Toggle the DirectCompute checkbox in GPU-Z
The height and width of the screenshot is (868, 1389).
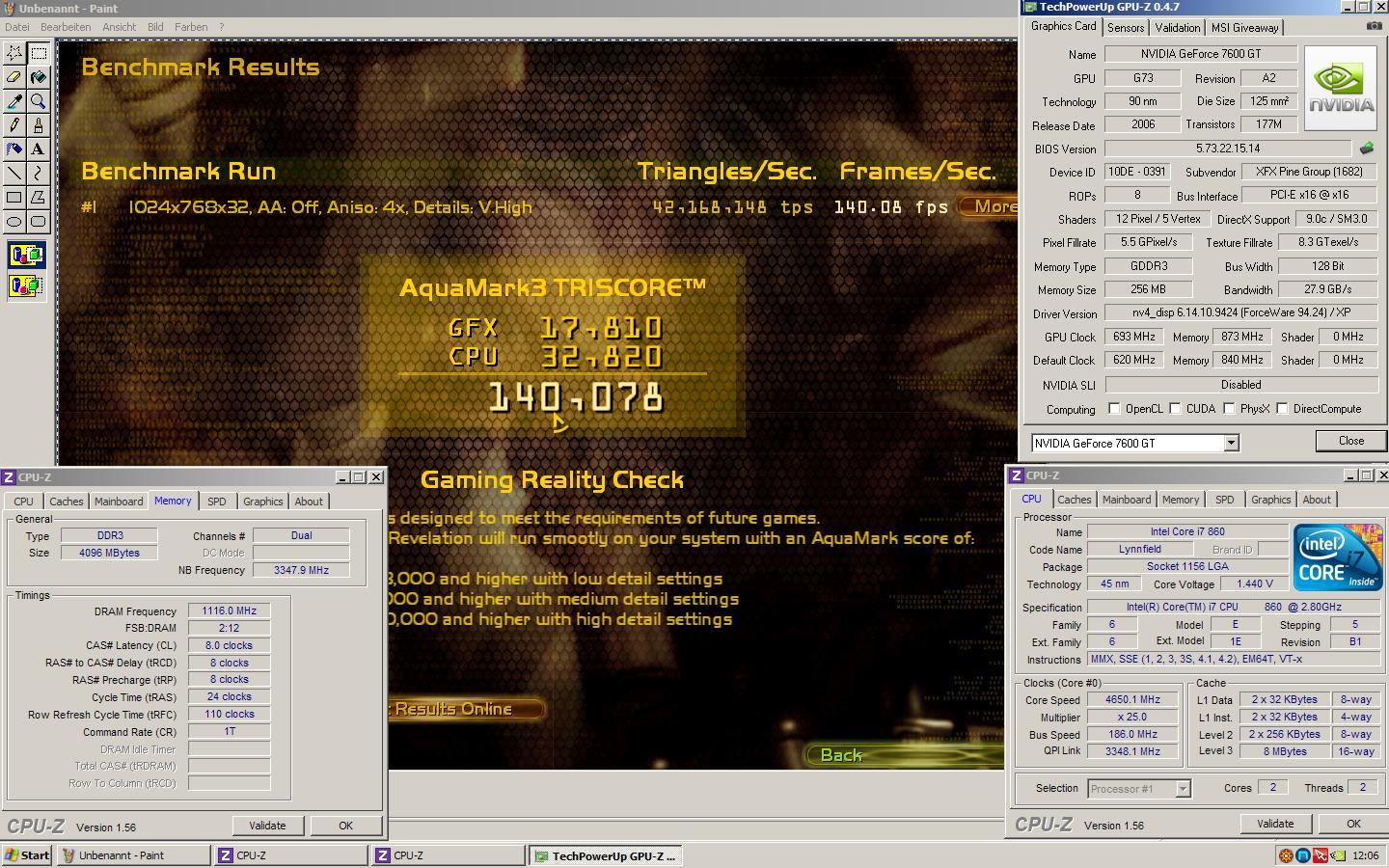tap(1282, 409)
